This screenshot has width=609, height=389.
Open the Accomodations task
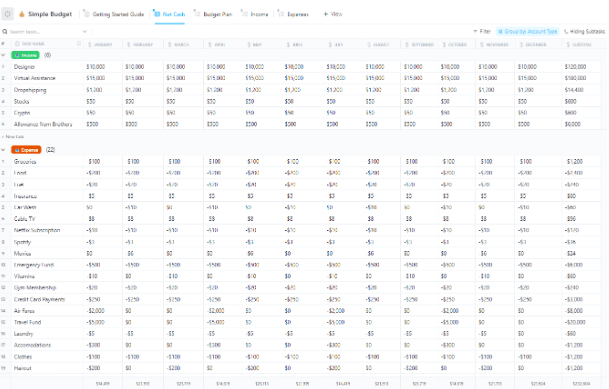point(32,345)
